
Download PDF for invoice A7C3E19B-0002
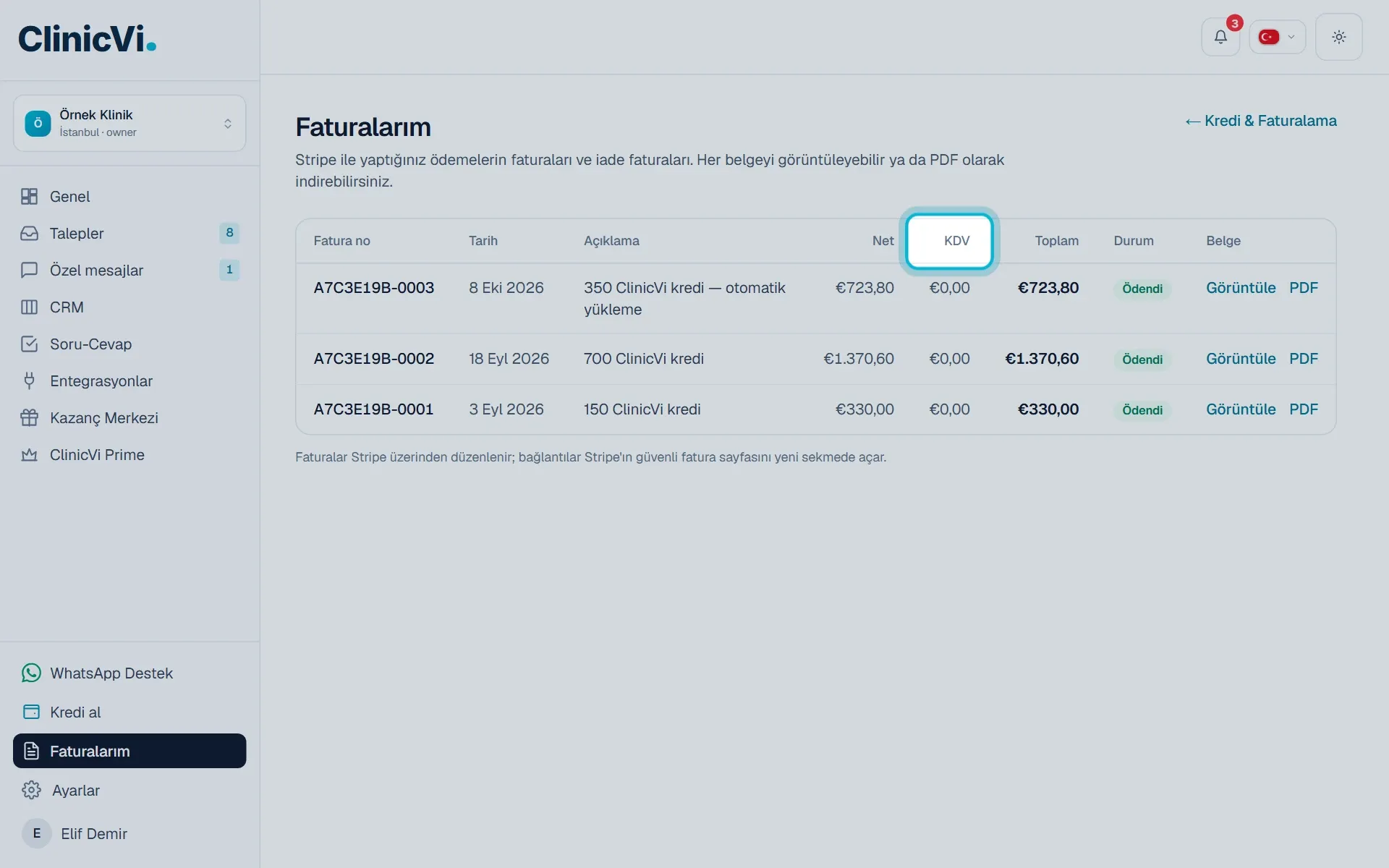(1304, 359)
